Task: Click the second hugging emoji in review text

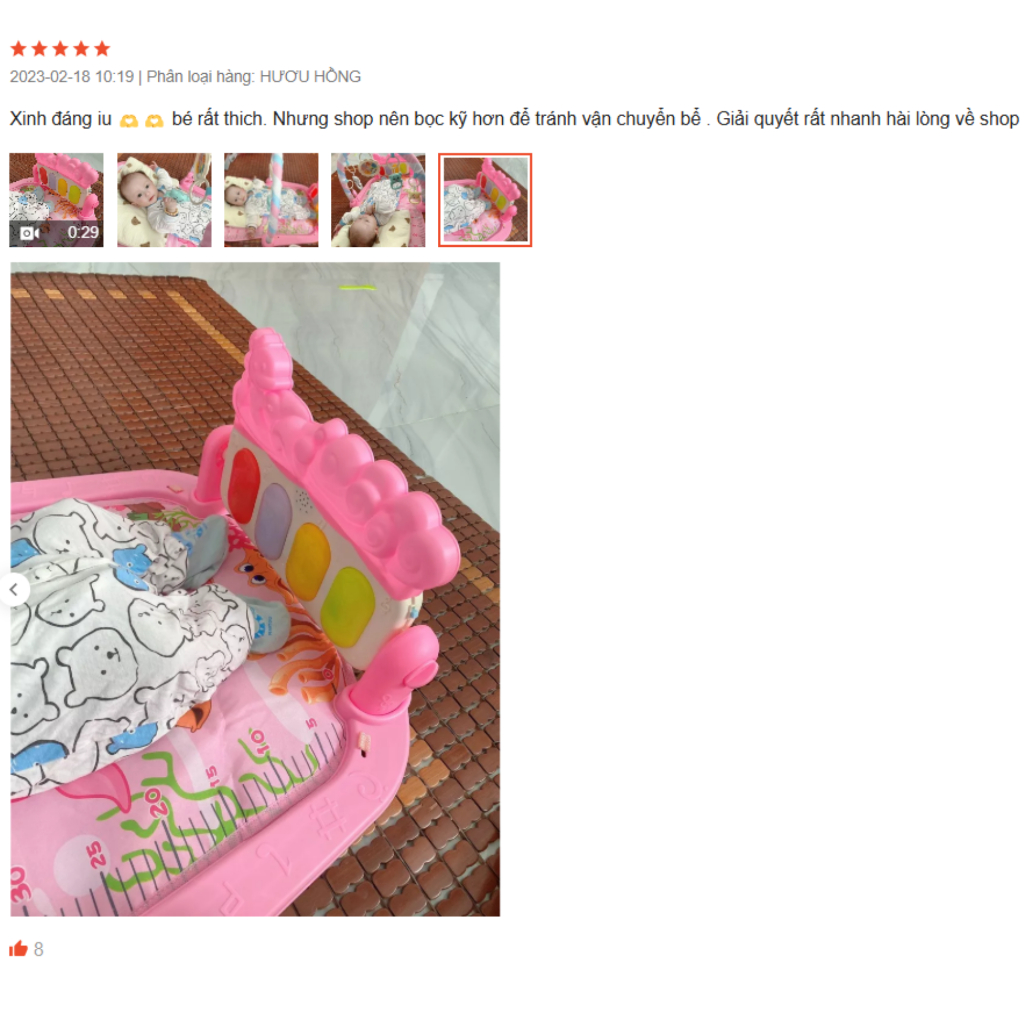Action: click(x=154, y=121)
